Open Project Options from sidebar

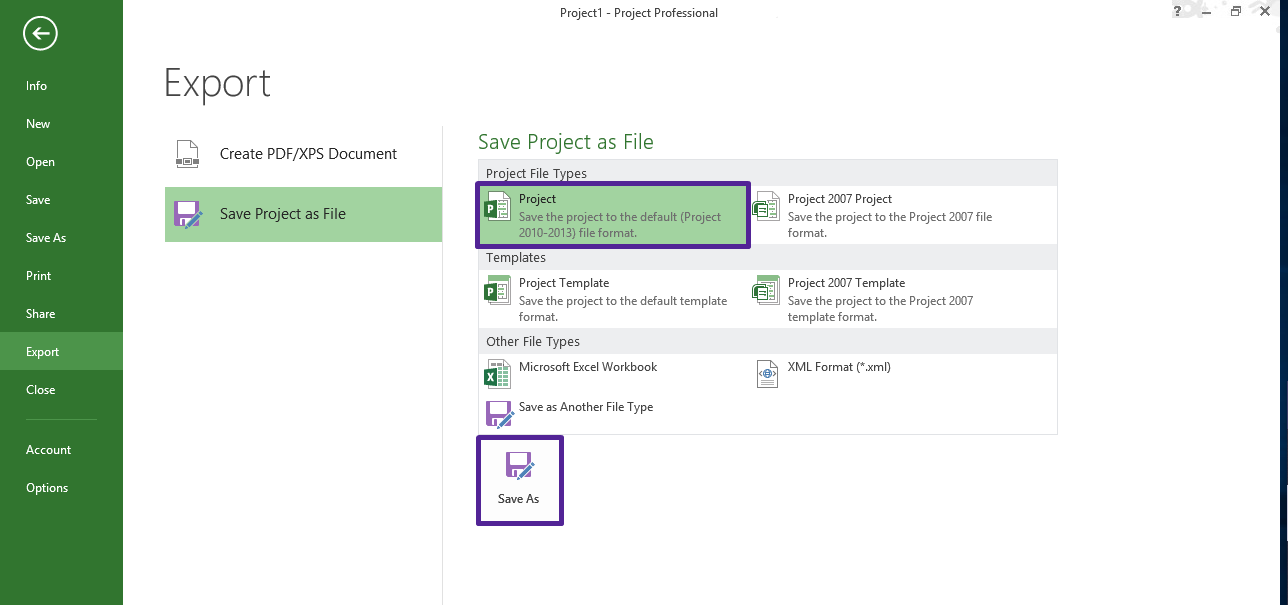coord(61,488)
